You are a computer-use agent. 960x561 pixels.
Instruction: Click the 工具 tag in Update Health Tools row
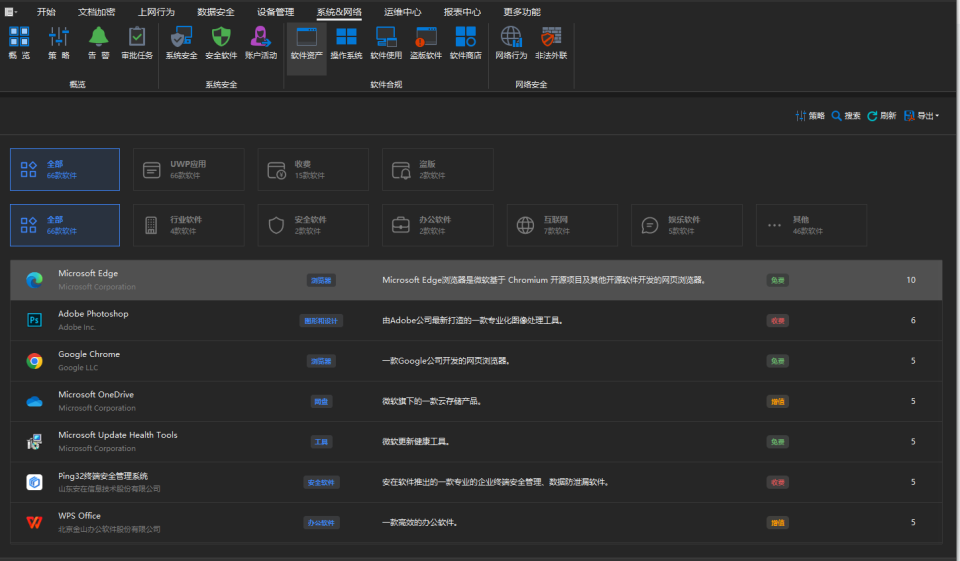click(321, 442)
